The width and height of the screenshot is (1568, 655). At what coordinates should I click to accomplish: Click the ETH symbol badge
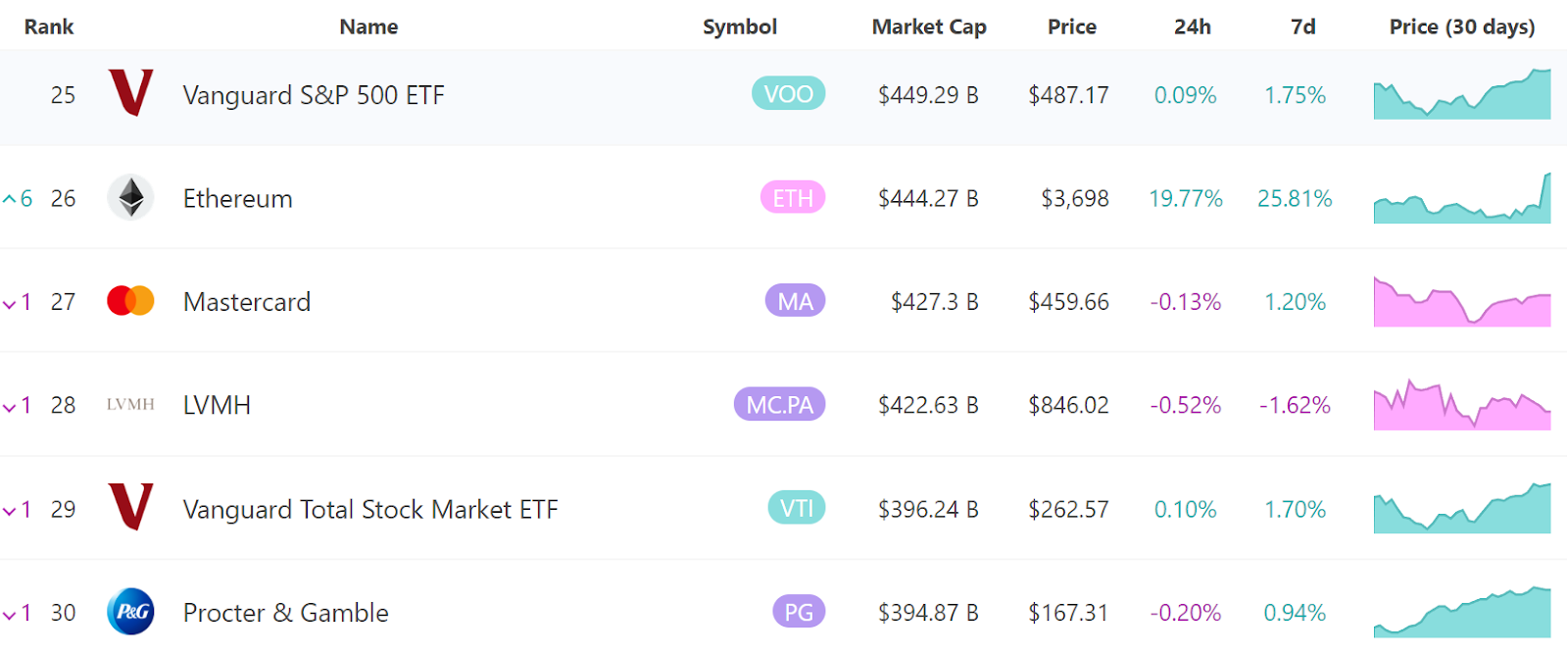click(x=791, y=198)
